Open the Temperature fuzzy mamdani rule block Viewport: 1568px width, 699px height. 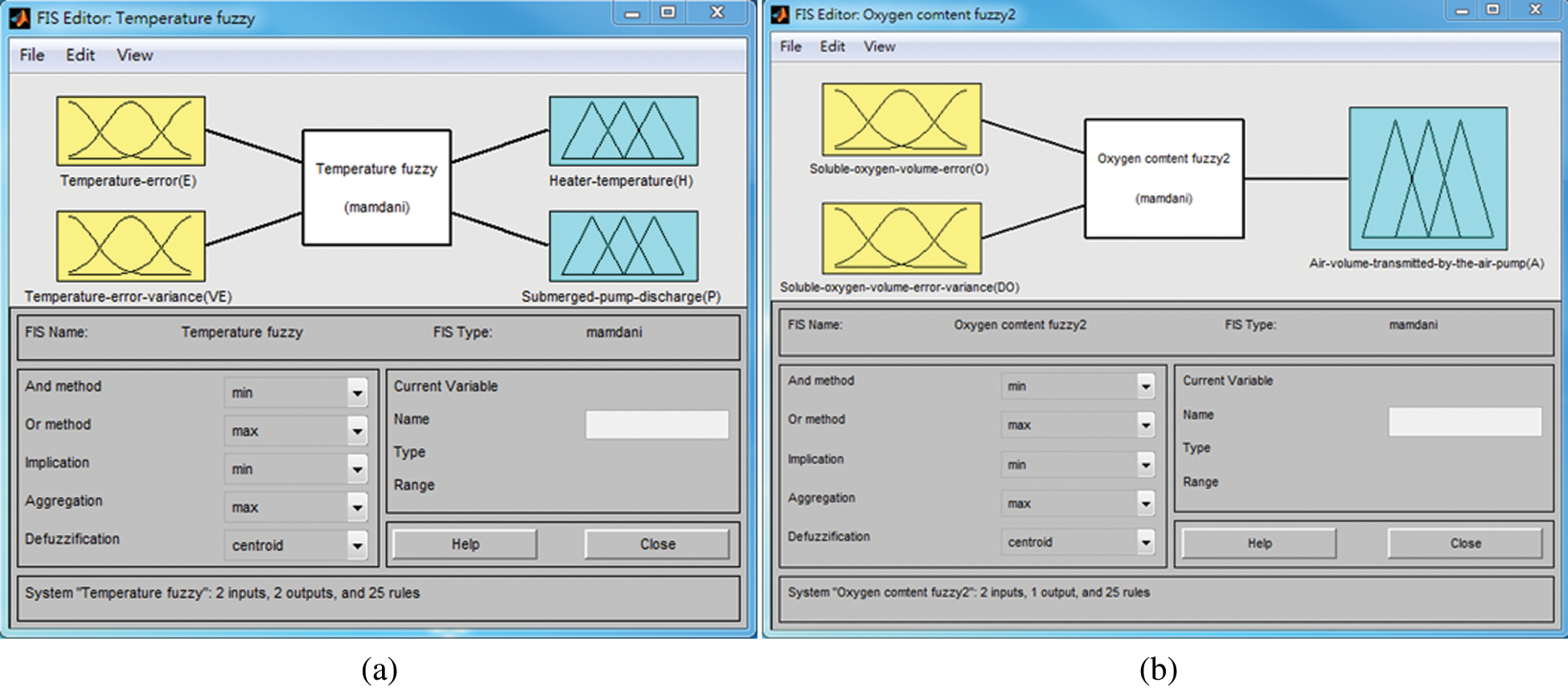click(376, 187)
